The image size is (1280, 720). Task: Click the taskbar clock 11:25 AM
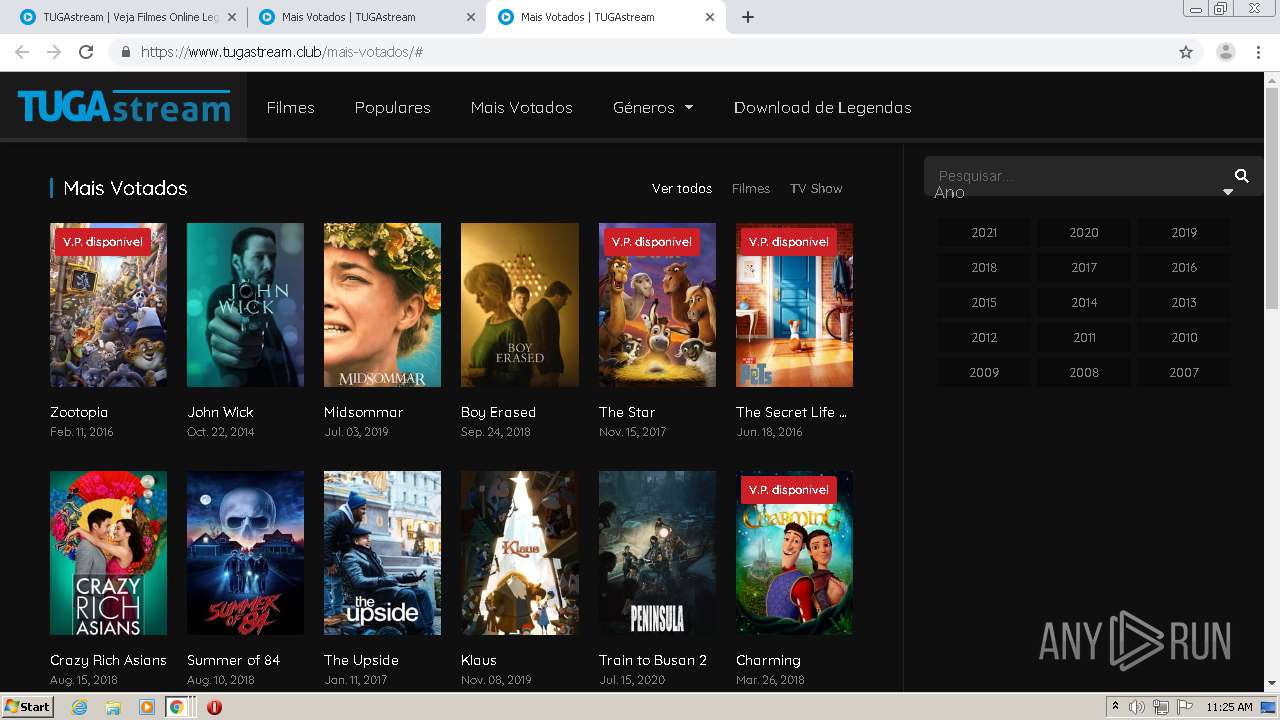coord(1229,707)
